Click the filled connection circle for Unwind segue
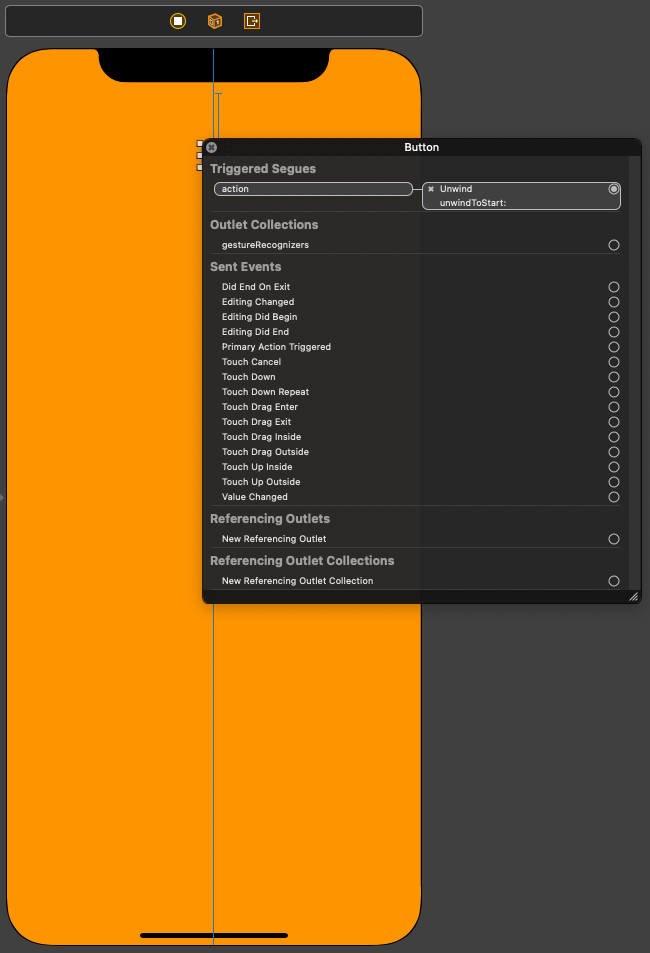Screen dimensions: 650x953 (614, 189)
